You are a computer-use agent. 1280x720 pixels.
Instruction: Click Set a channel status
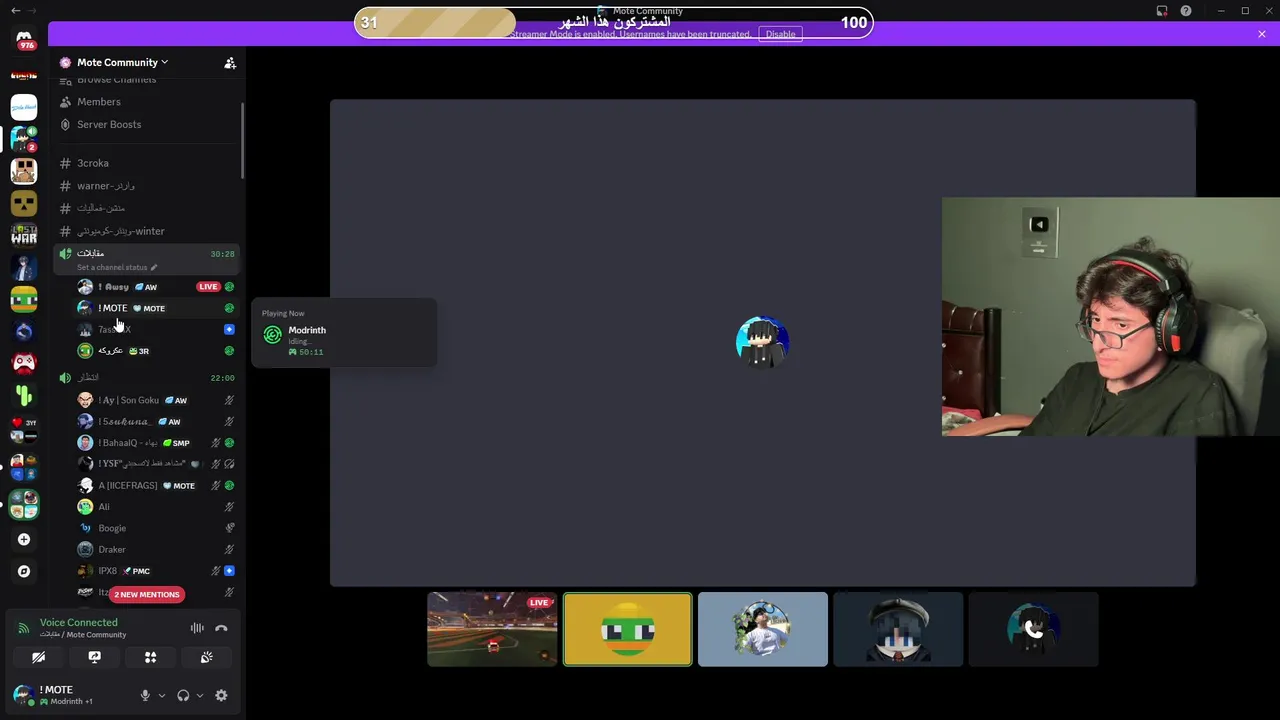click(112, 267)
